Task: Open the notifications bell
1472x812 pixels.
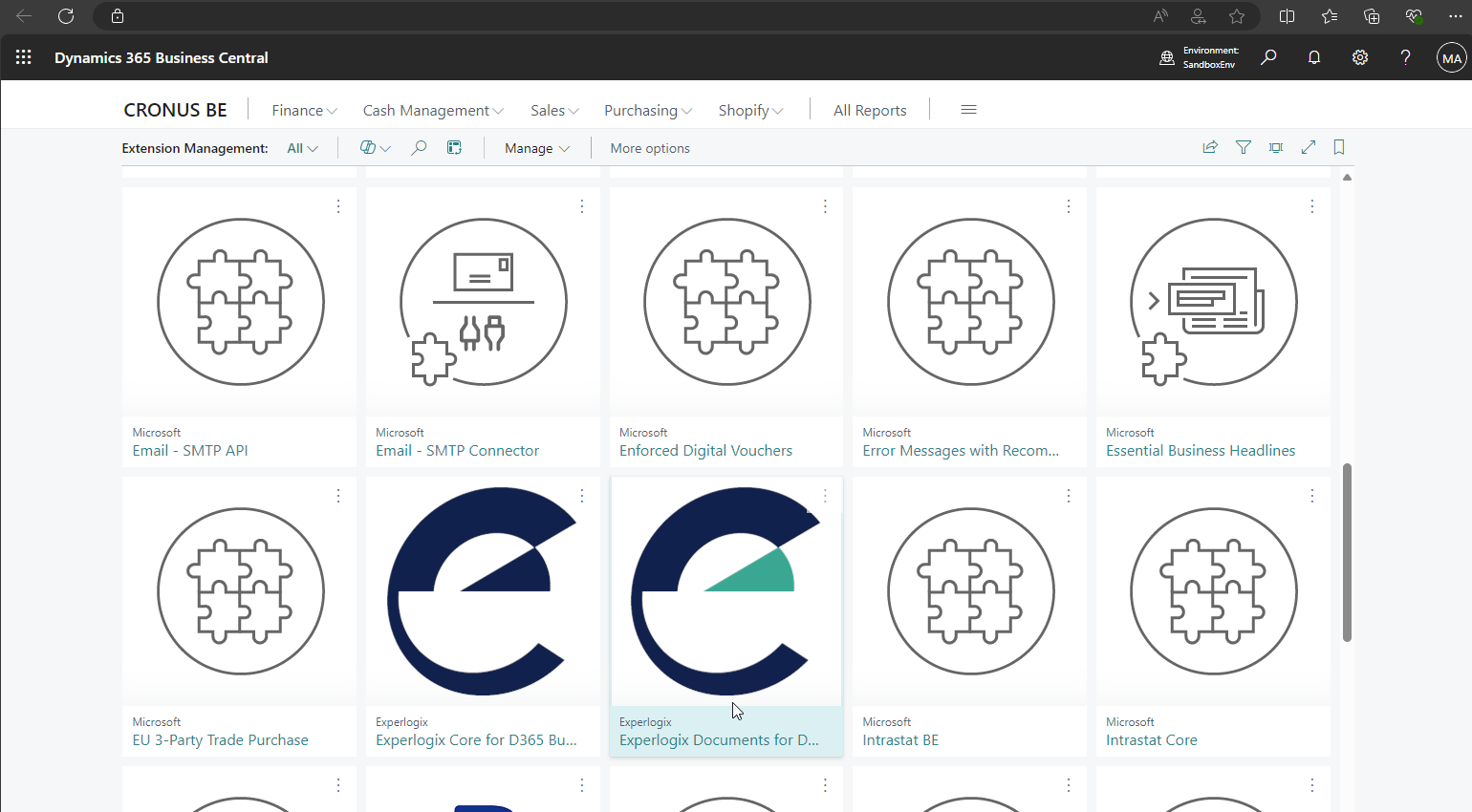Action: tap(1314, 57)
